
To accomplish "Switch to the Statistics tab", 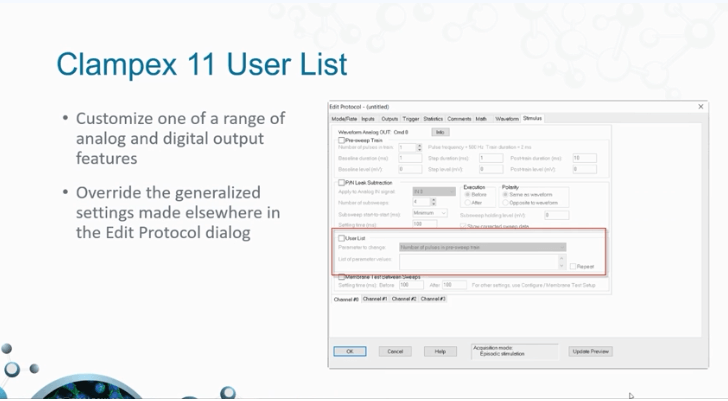I will 433,119.
